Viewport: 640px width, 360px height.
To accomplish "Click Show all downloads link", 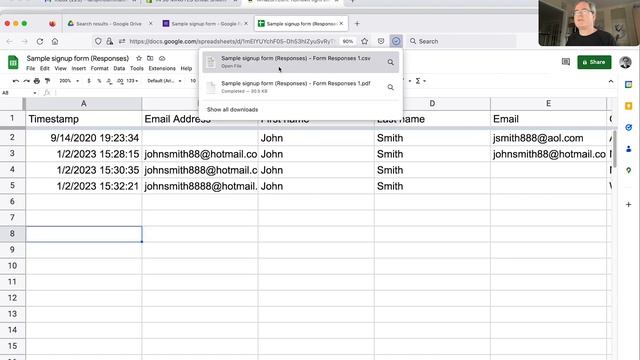I will click(x=232, y=109).
